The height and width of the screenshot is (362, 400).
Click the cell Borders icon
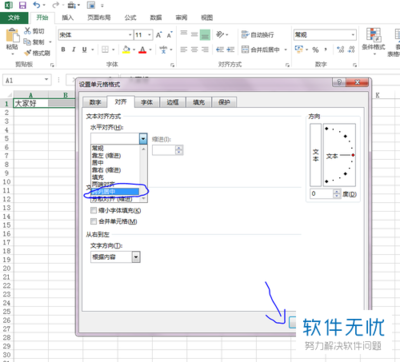105,50
